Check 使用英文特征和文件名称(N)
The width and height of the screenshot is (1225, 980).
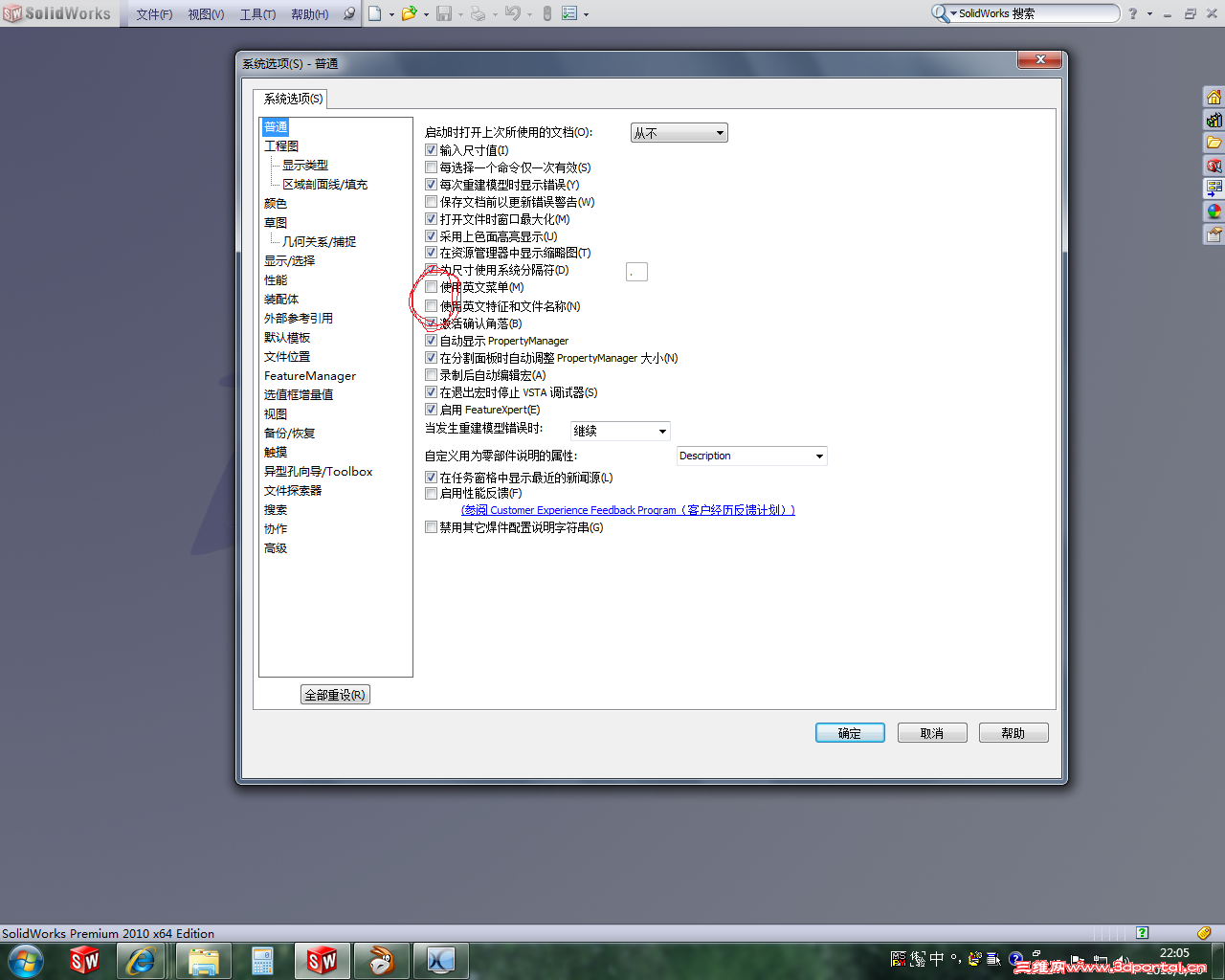(x=431, y=306)
